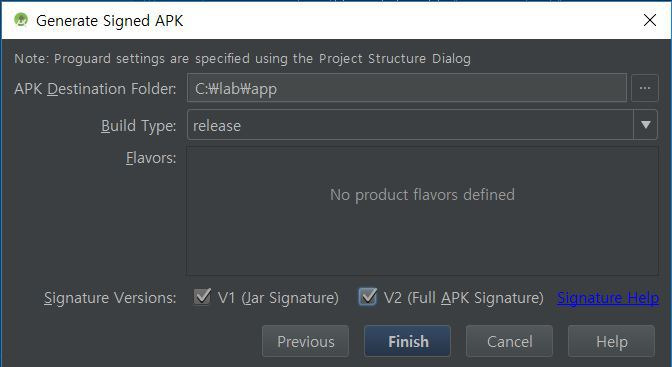Expand Build Type list via arrow button
This screenshot has height=367, width=672.
[645, 125]
